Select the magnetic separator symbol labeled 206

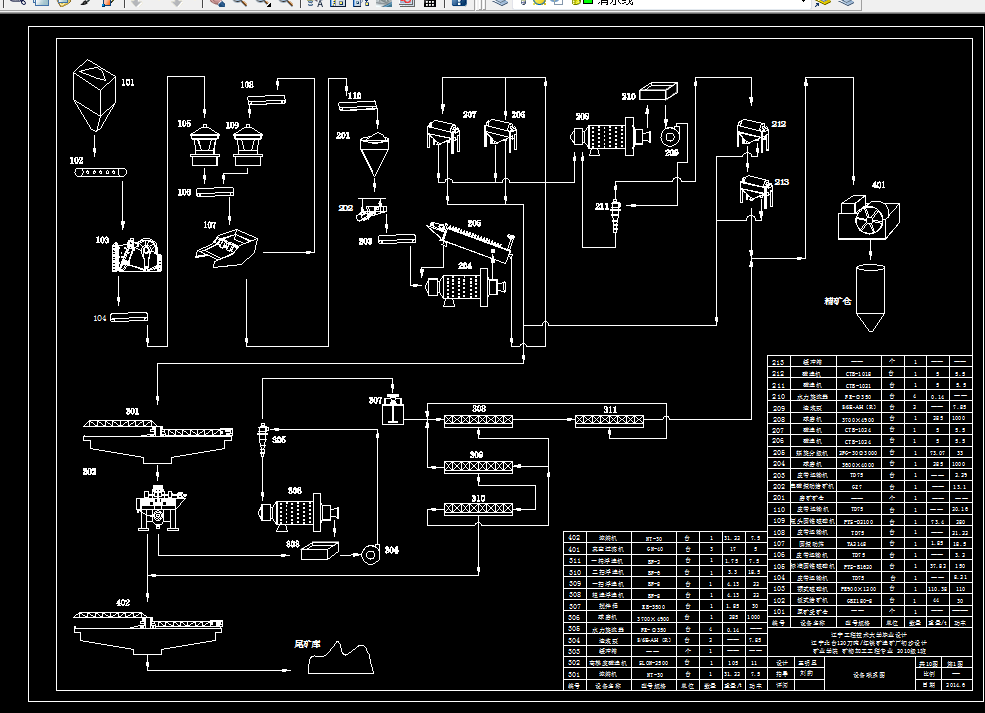(x=500, y=136)
